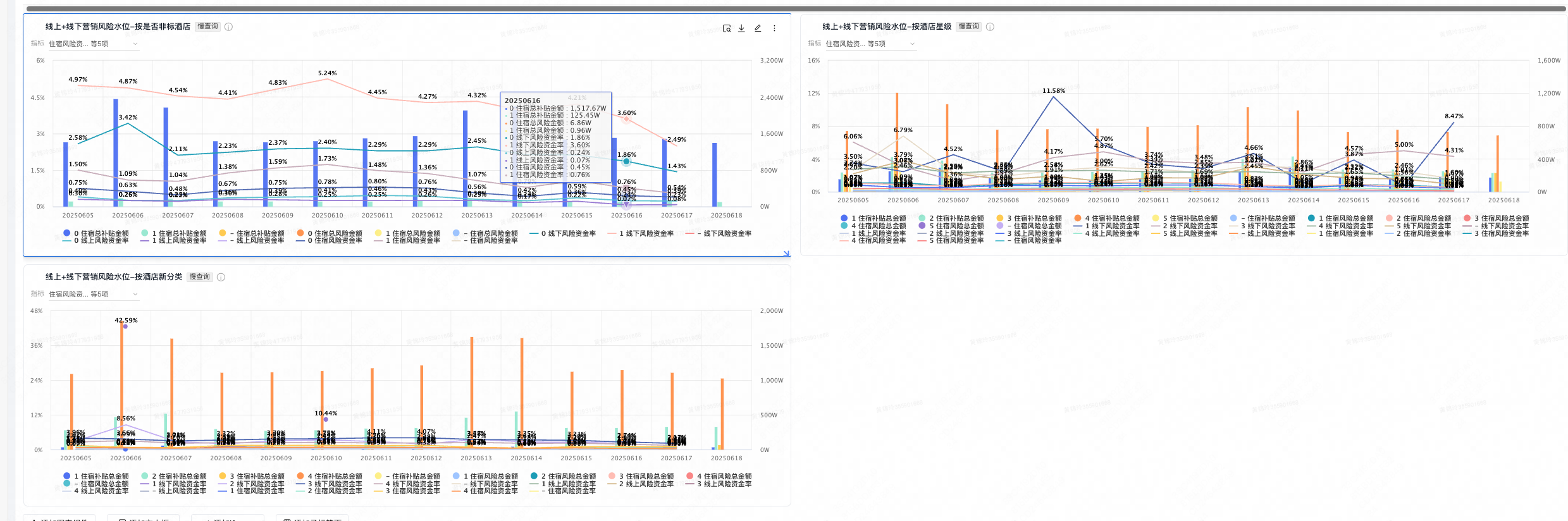The image size is (1568, 521).
Task: Click horizontal scrollbar at top of dashboard
Action: 796,9
